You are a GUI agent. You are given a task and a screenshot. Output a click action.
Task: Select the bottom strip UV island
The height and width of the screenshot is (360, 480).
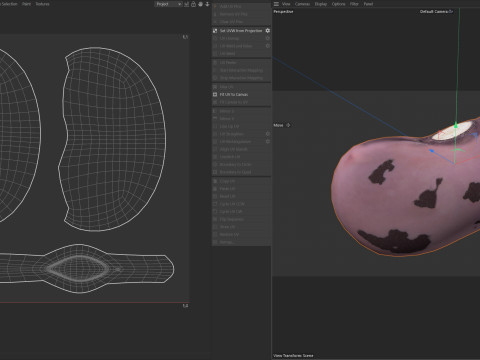tap(87, 269)
